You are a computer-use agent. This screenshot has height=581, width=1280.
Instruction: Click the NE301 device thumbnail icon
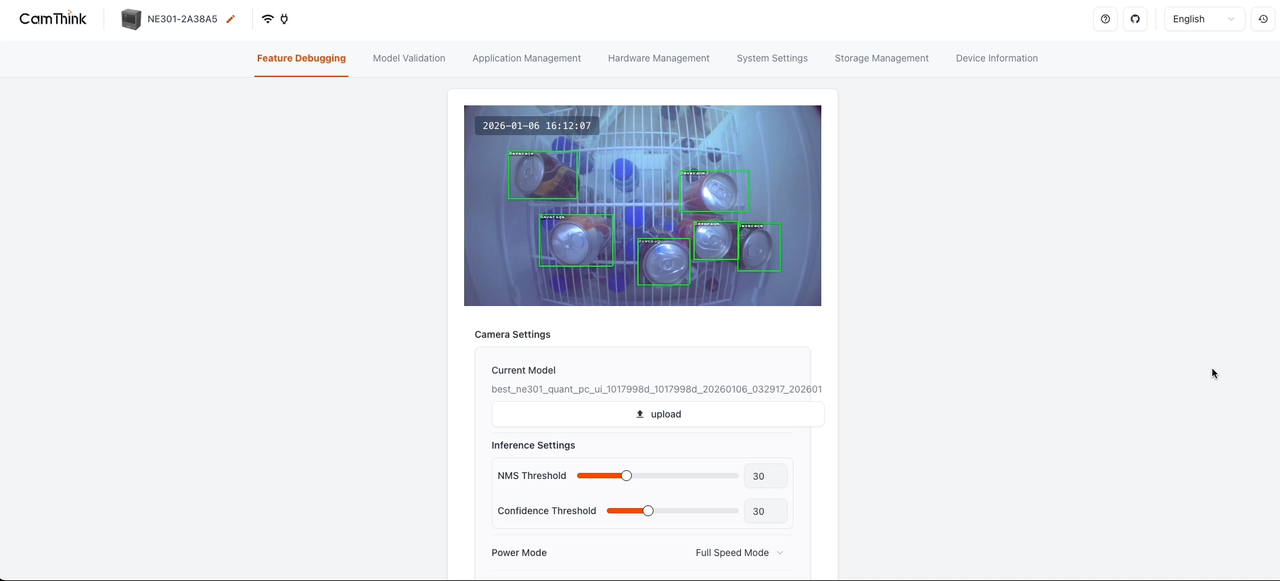(x=131, y=19)
